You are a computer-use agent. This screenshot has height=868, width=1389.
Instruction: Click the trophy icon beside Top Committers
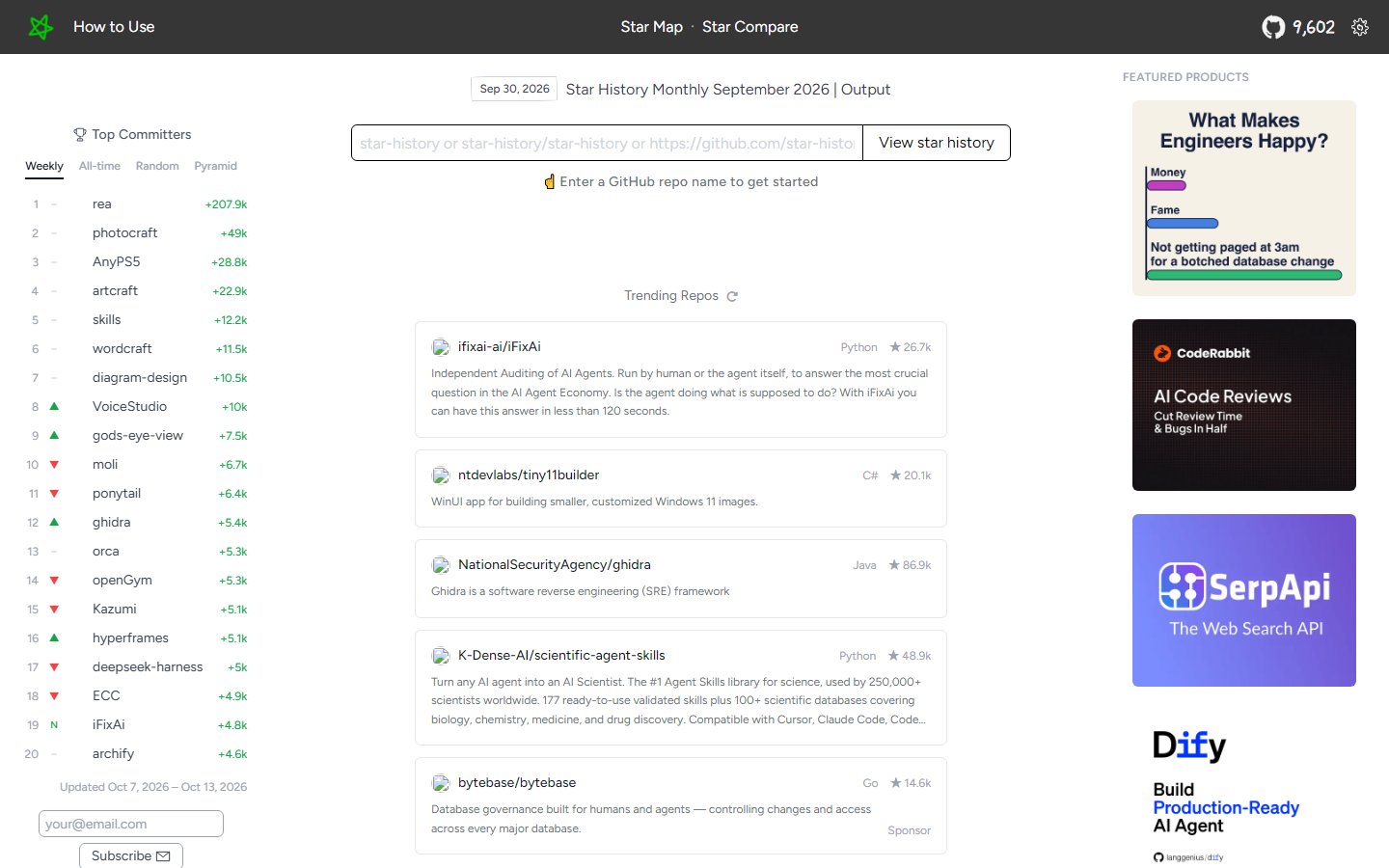(x=80, y=135)
